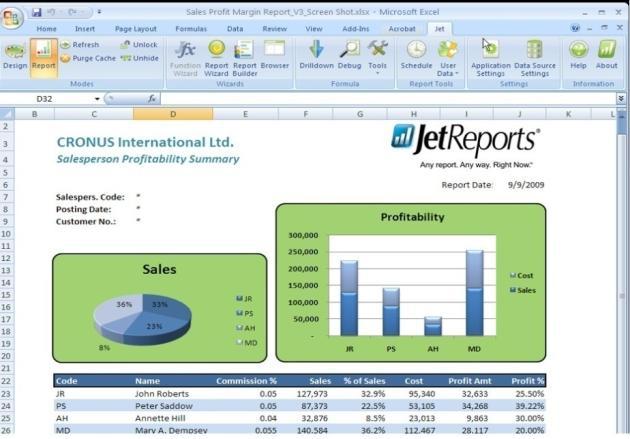Undo from quick access toolbar

(x=51, y=12)
